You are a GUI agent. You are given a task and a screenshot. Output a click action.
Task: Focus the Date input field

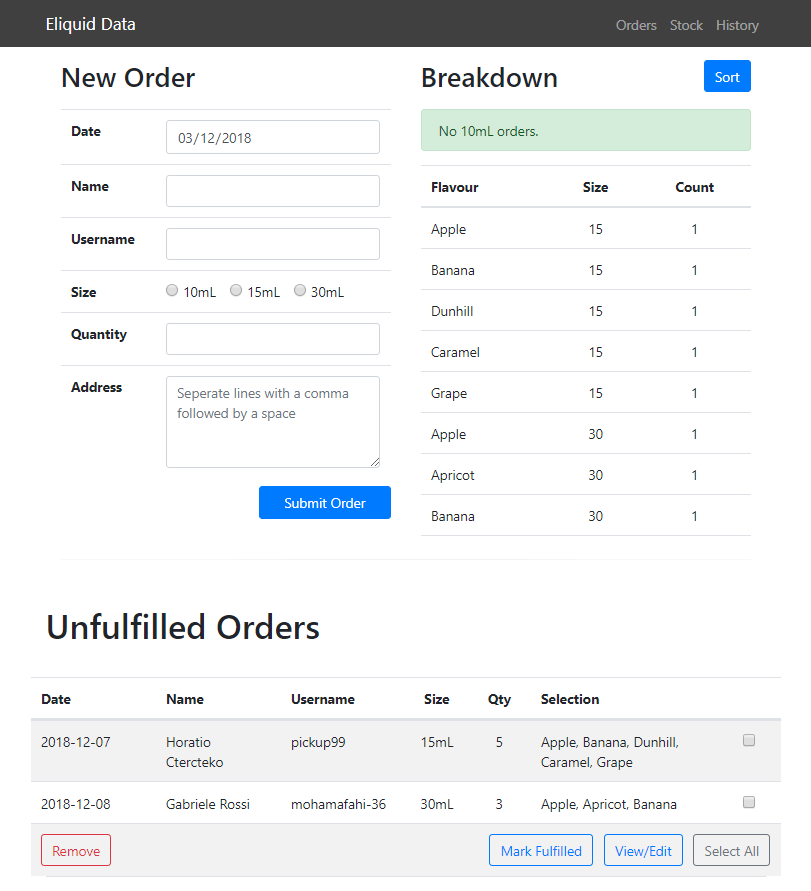click(273, 138)
